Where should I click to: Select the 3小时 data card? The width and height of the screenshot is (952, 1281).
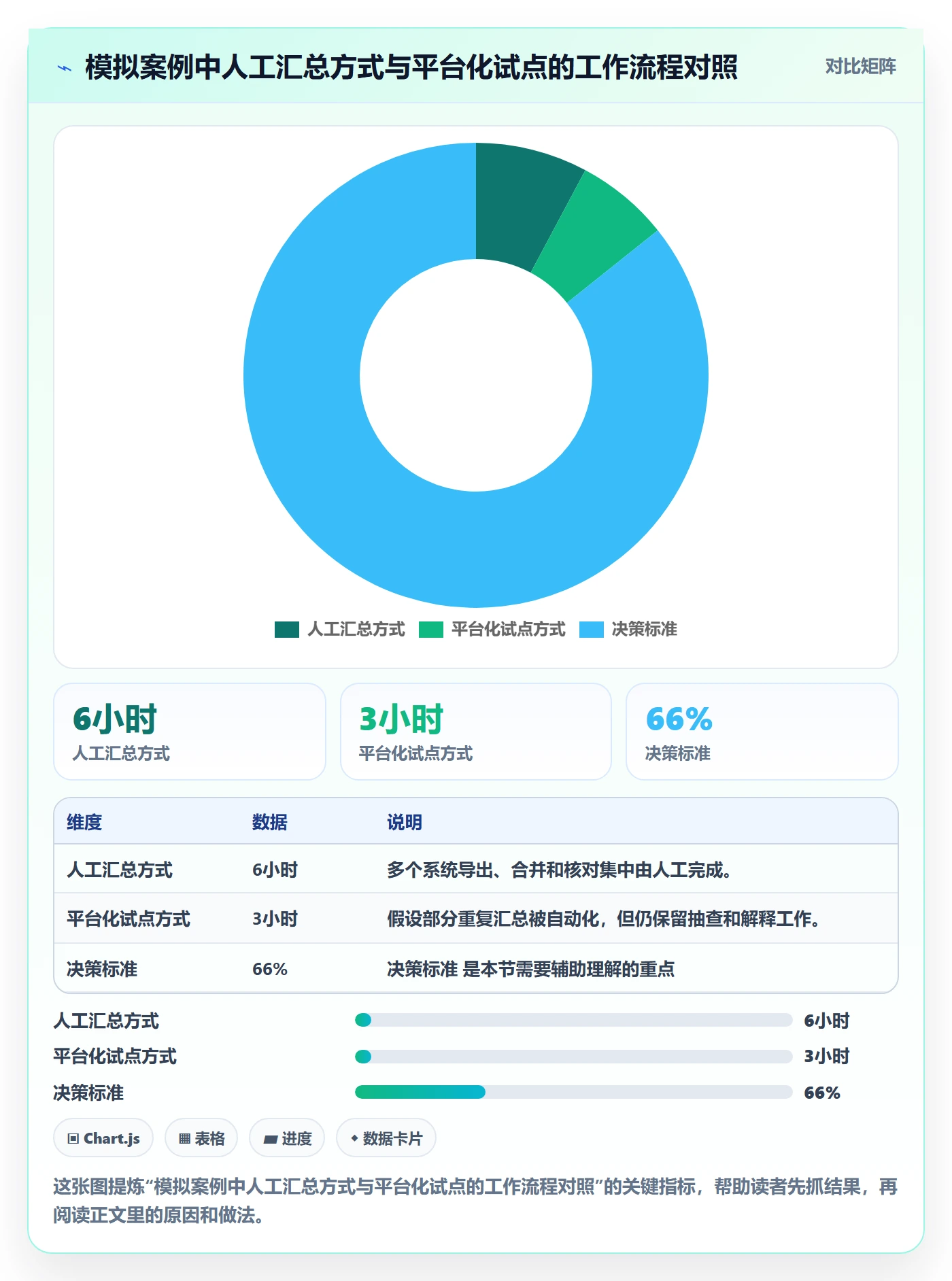pyautogui.click(x=476, y=732)
